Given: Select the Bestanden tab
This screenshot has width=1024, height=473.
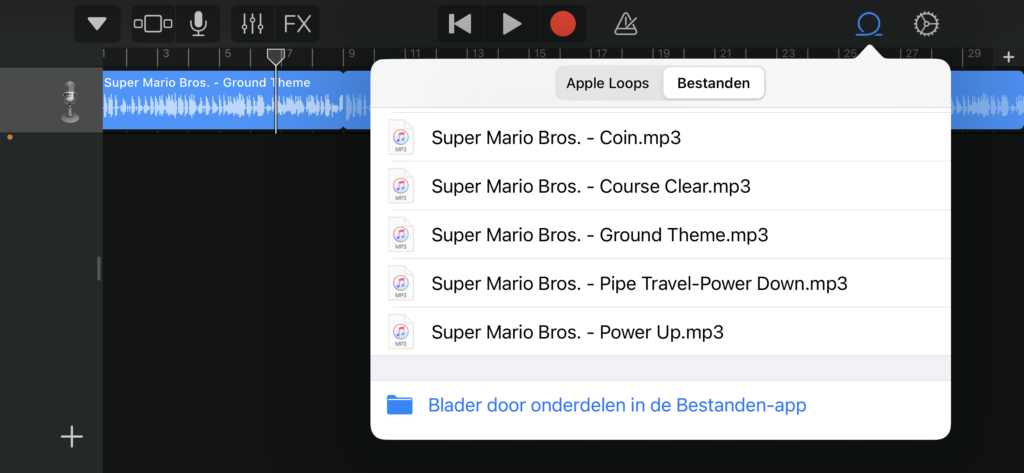Looking at the screenshot, I should click(x=713, y=83).
